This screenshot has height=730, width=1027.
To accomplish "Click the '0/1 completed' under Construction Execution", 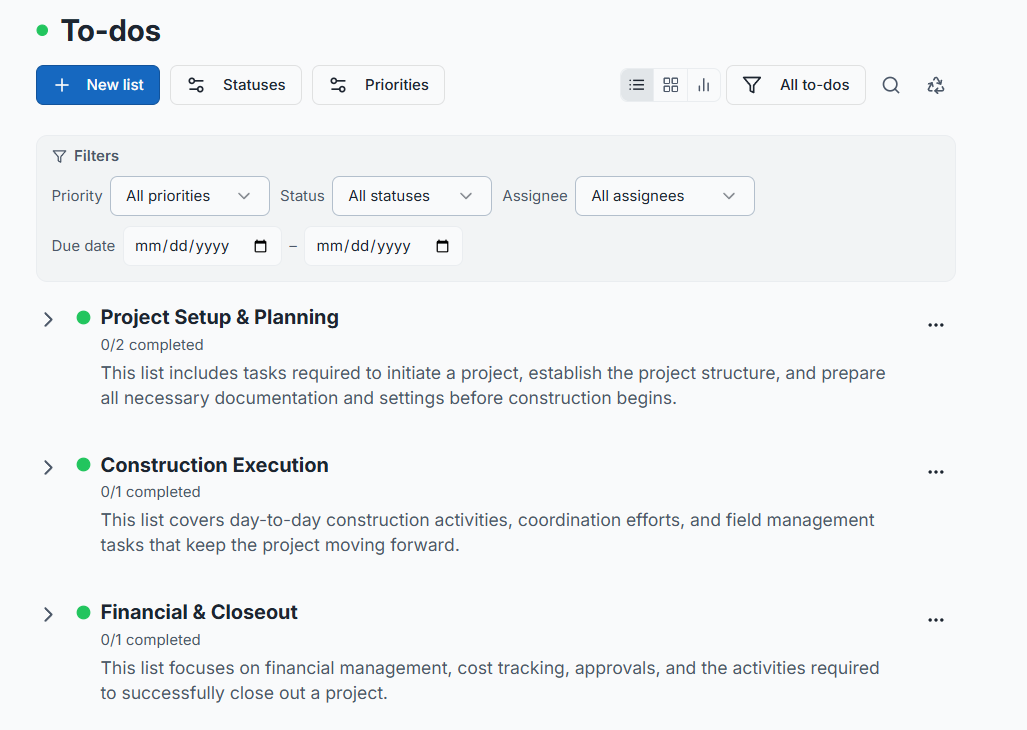I will (151, 492).
